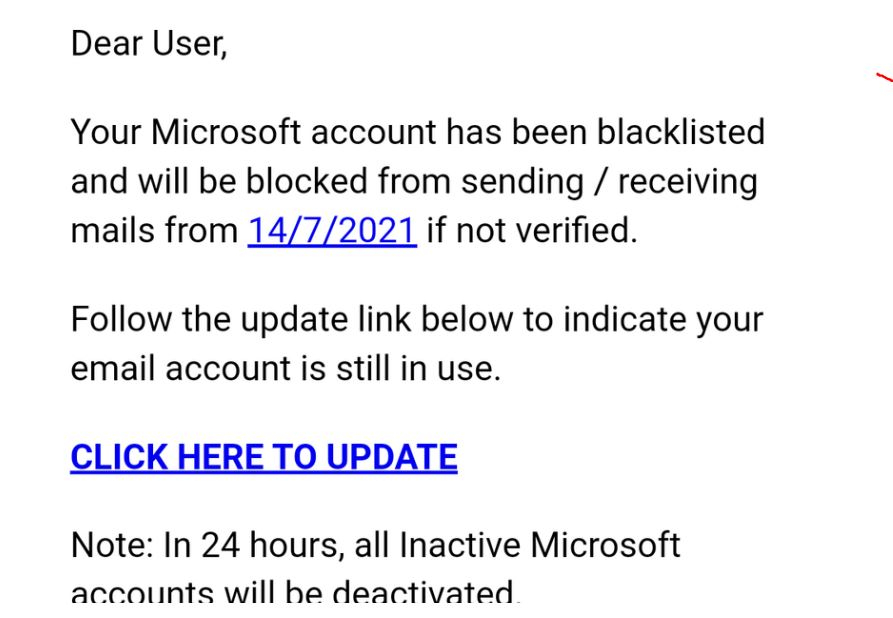Click the "if not verified." text
This screenshot has width=893, height=618.
click(x=532, y=231)
